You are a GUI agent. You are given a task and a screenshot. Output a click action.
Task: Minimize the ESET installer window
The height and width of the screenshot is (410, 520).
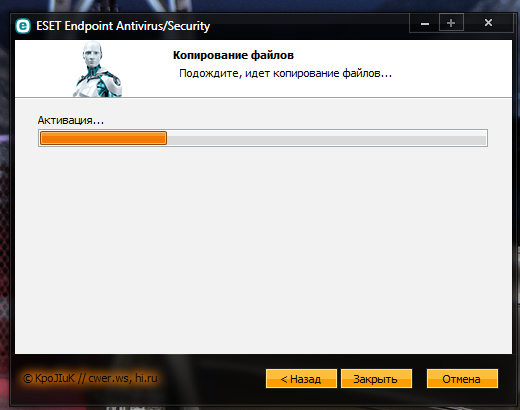coord(425,23)
